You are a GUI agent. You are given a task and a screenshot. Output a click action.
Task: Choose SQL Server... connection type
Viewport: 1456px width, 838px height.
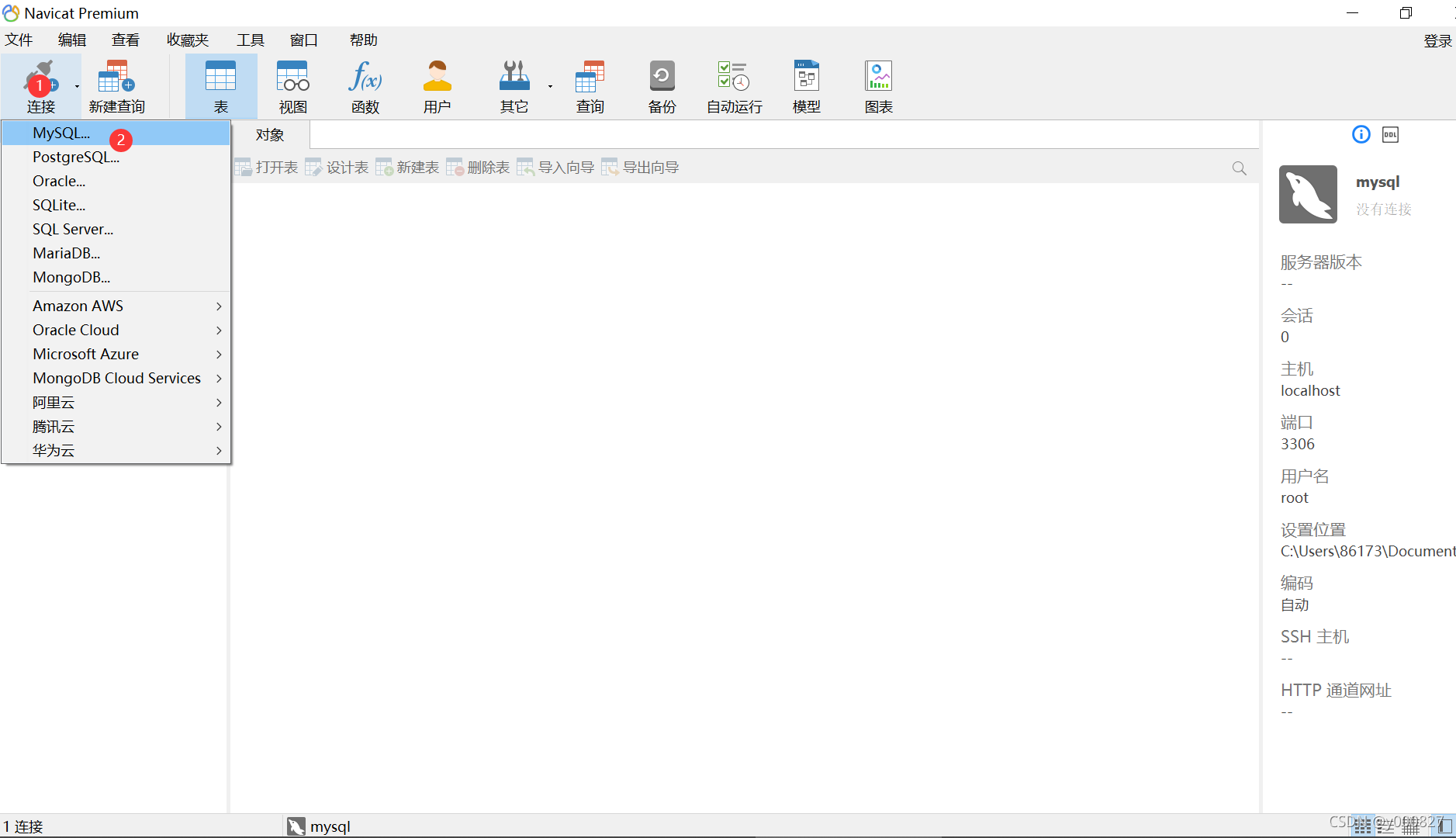(x=116, y=229)
